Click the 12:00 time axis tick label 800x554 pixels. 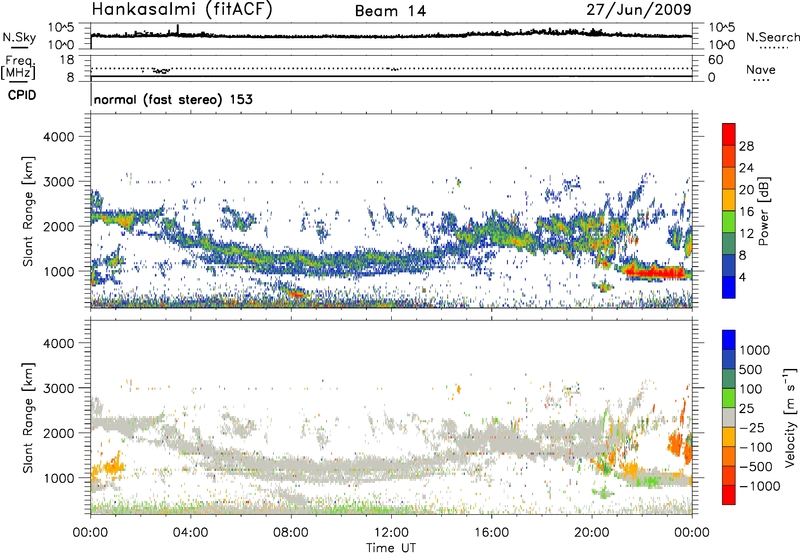[391, 533]
